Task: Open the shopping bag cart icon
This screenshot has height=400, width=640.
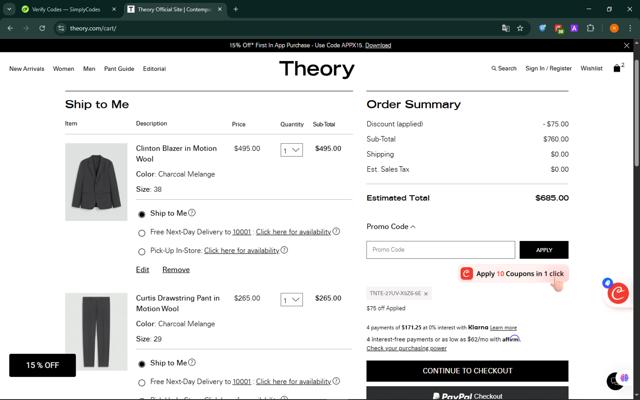Action: pos(618,68)
